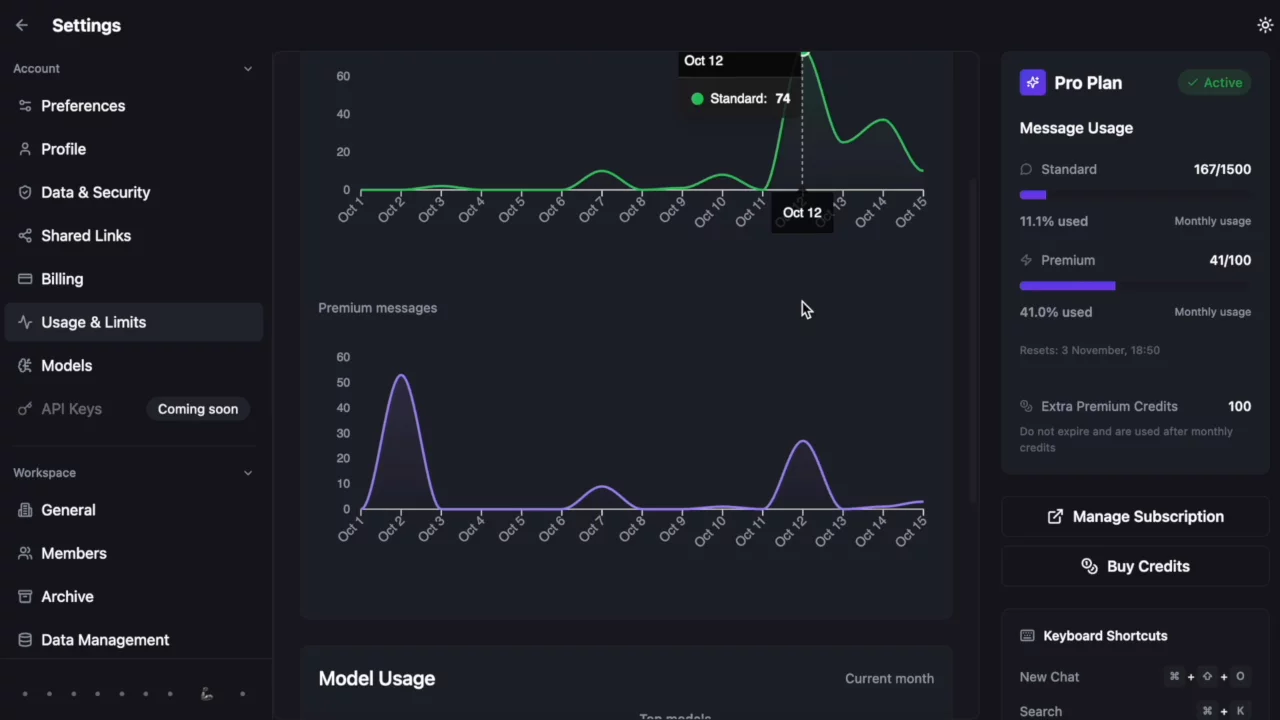
Task: Click the Profile person icon
Action: point(25,149)
